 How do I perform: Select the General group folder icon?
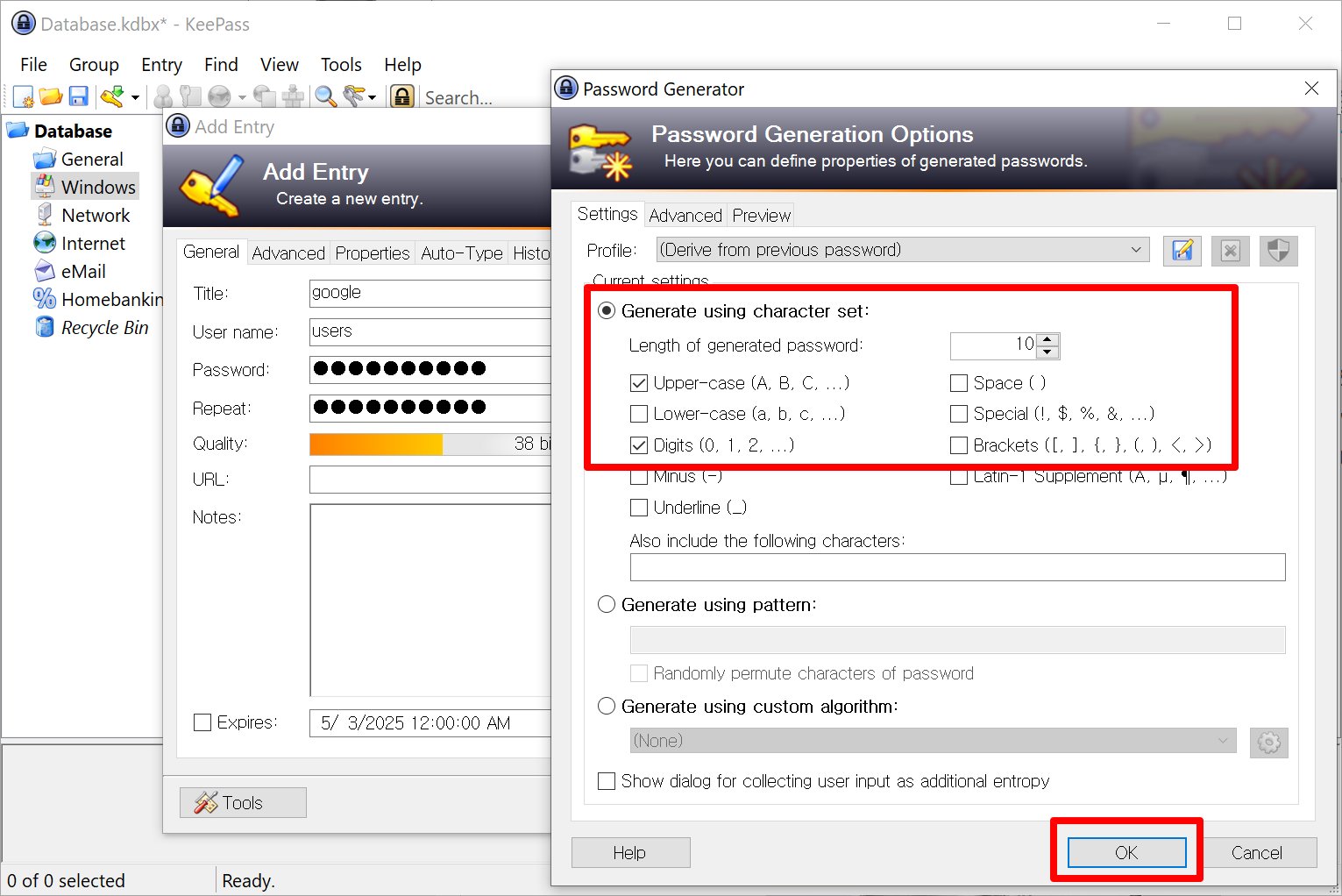point(45,159)
